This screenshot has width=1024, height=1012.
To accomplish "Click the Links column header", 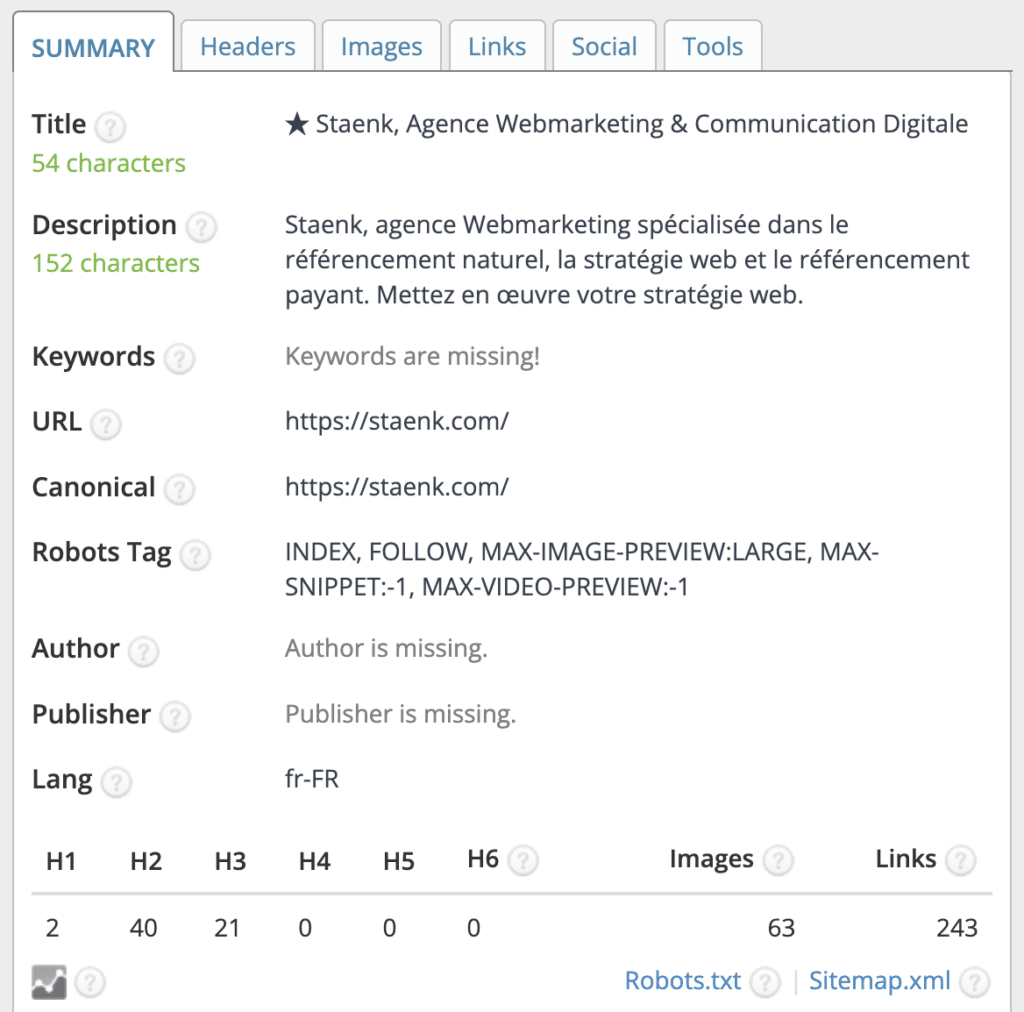I will [906, 859].
